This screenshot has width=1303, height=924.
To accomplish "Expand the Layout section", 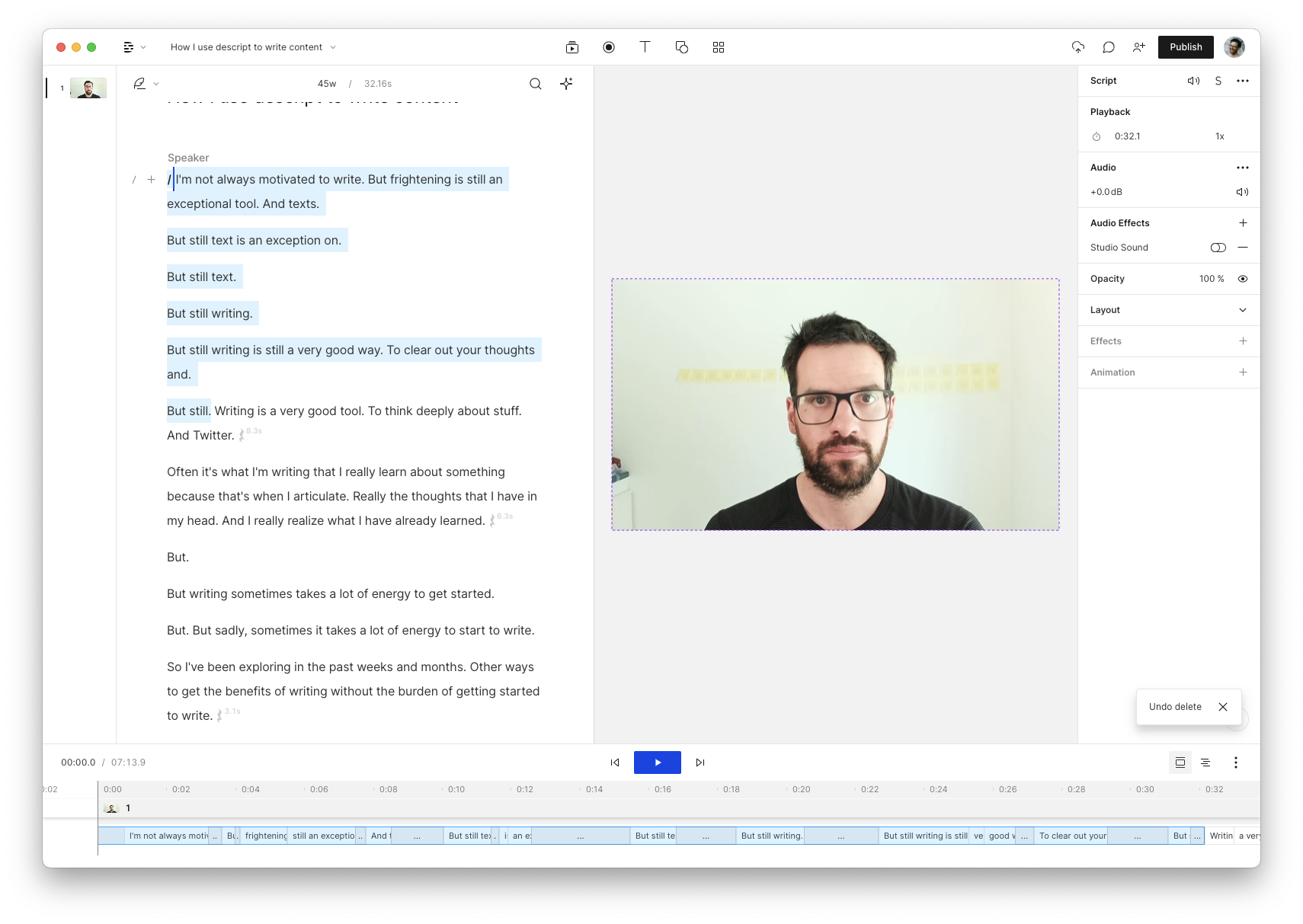I will [1243, 310].
